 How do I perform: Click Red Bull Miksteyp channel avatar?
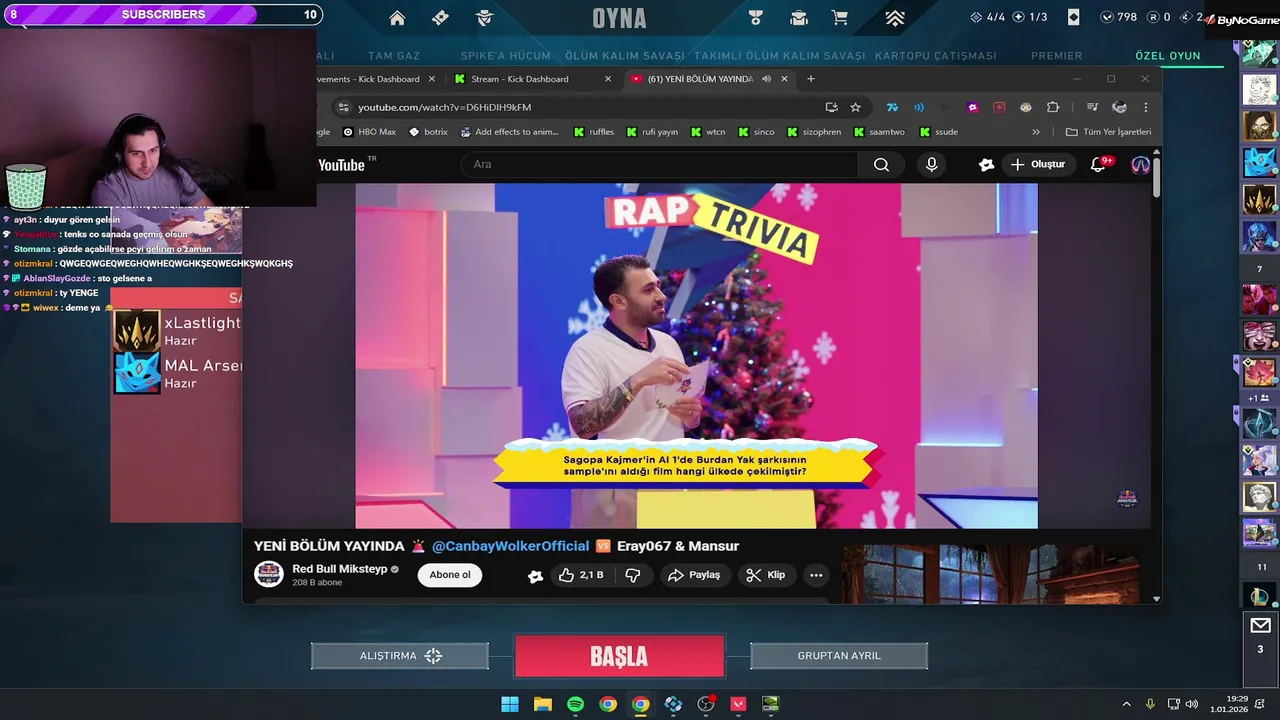[x=268, y=574]
